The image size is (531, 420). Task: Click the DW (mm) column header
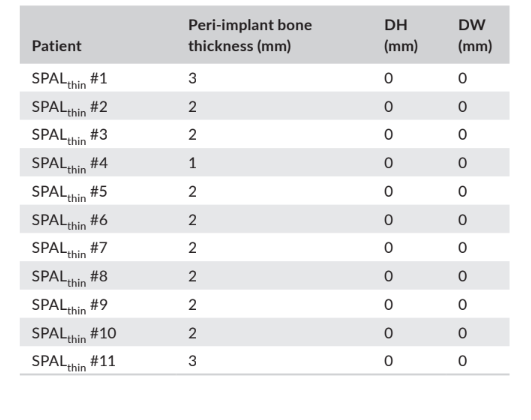(475, 35)
